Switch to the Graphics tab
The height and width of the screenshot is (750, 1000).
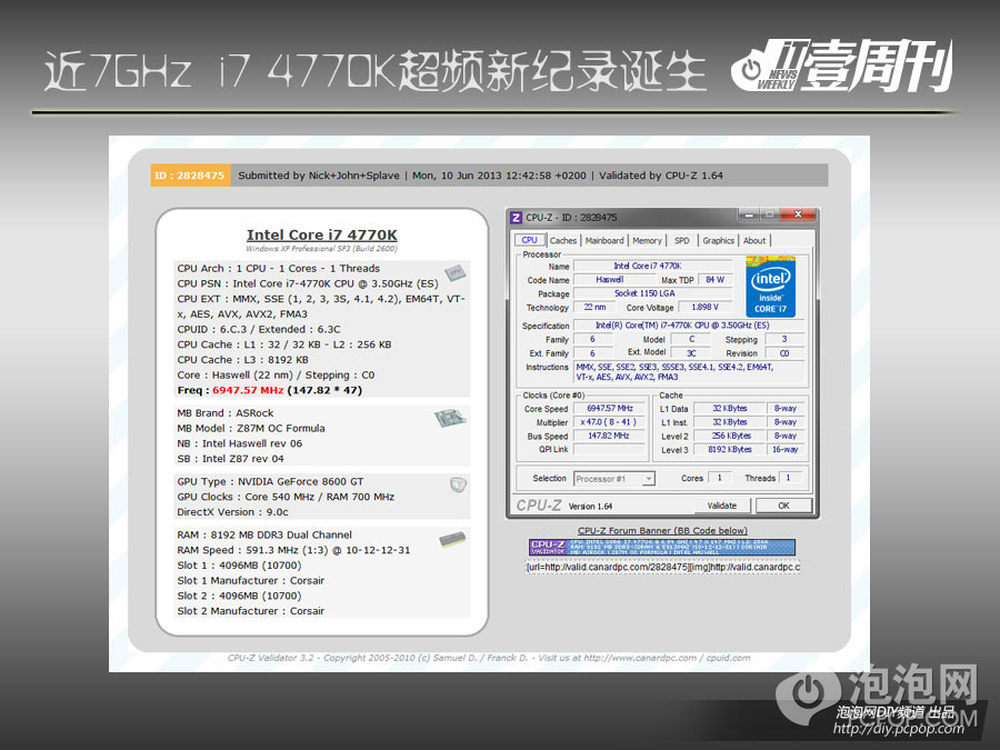[718, 240]
